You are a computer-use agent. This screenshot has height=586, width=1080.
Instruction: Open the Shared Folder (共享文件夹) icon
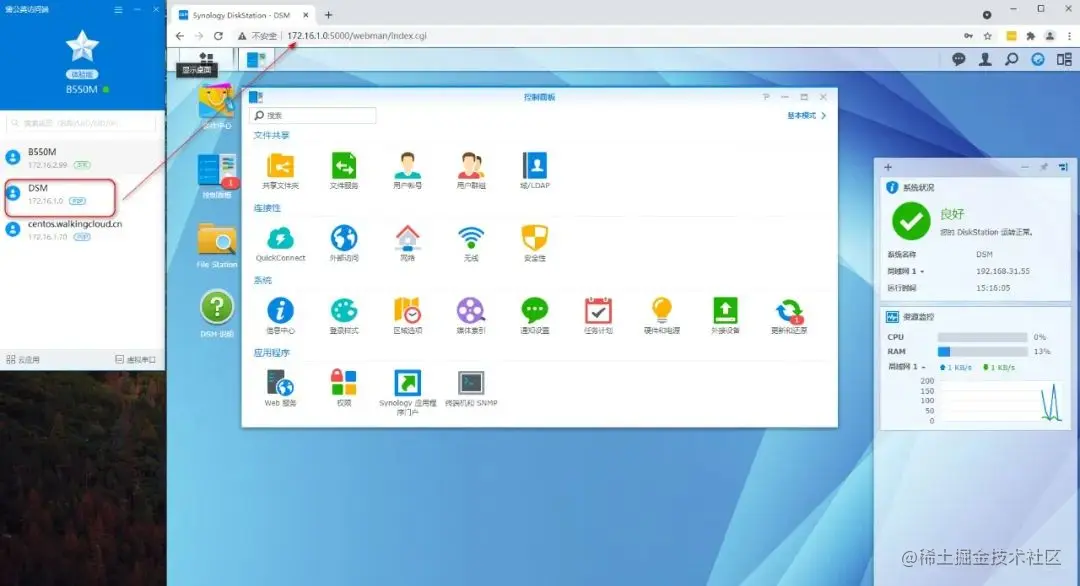[280, 166]
